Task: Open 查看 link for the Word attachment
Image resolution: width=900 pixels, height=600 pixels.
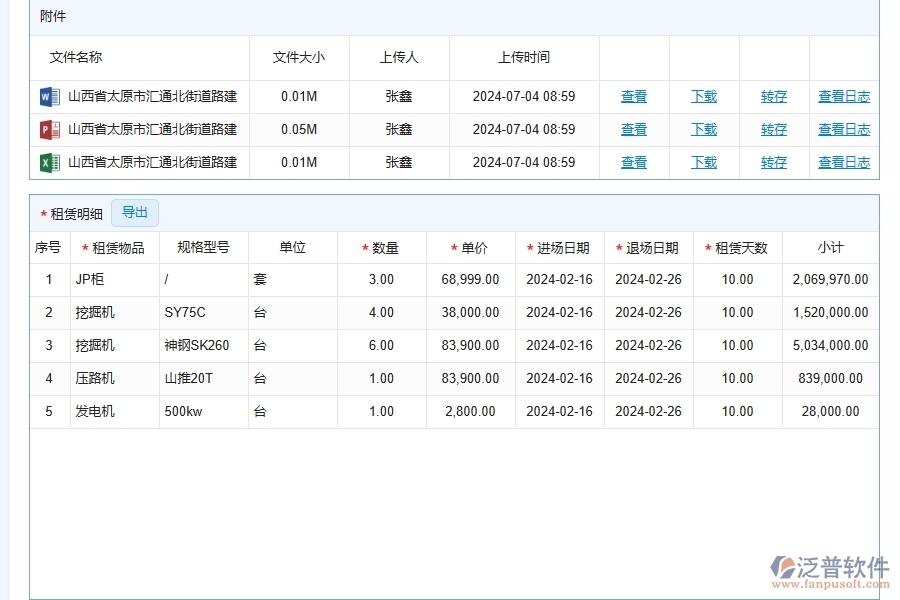Action: click(633, 96)
